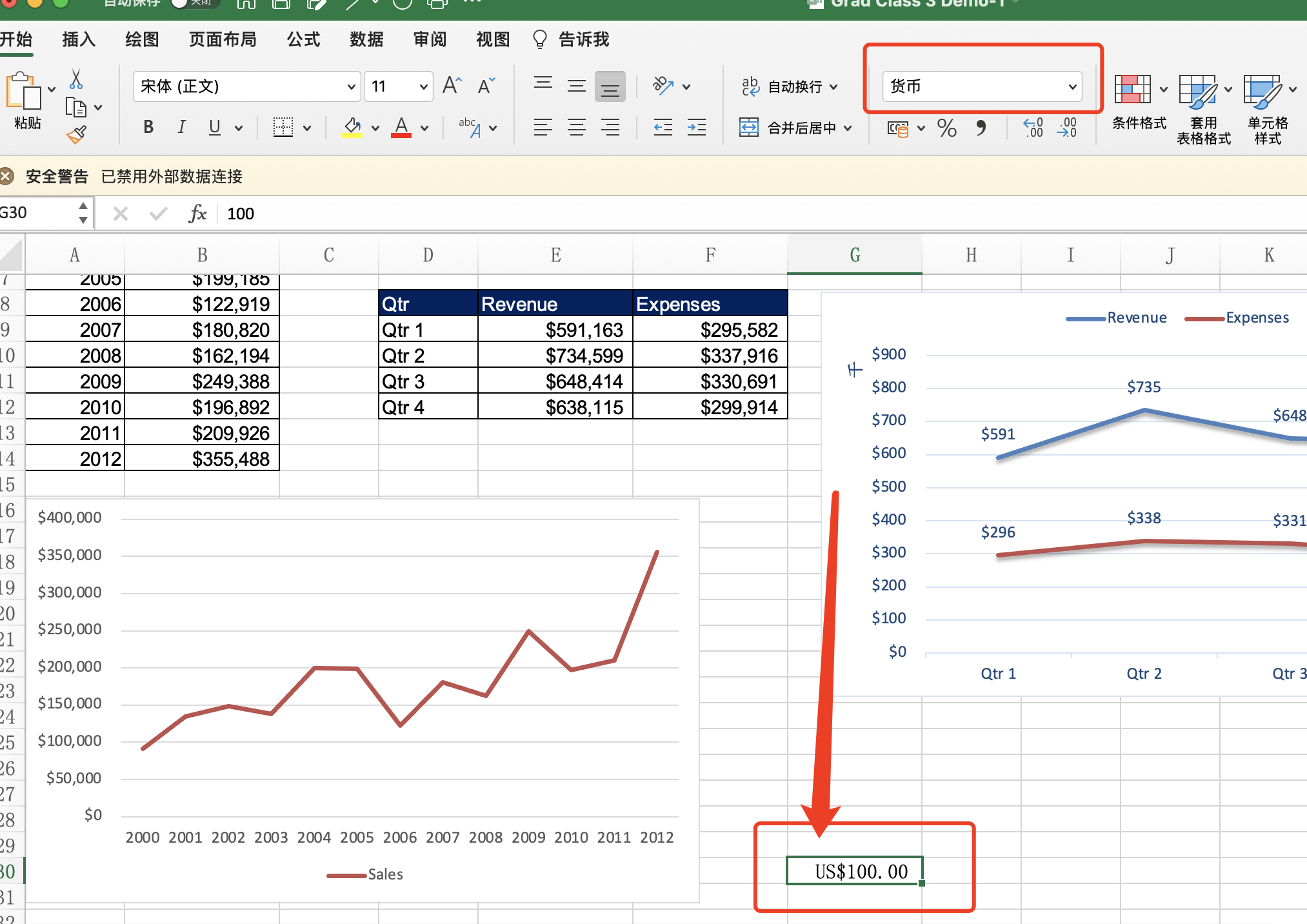Click the increase decimal places icon

point(1033,128)
